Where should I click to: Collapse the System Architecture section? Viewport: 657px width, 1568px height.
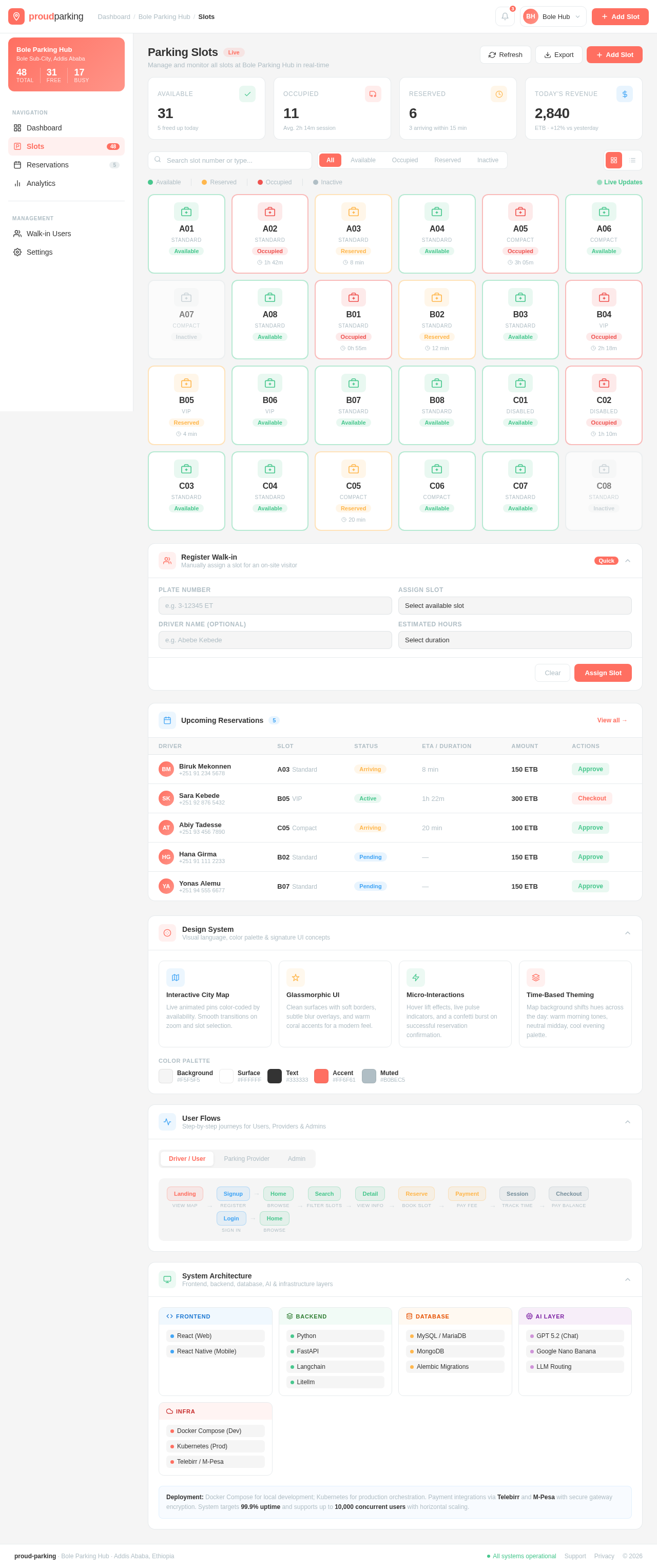627,1279
